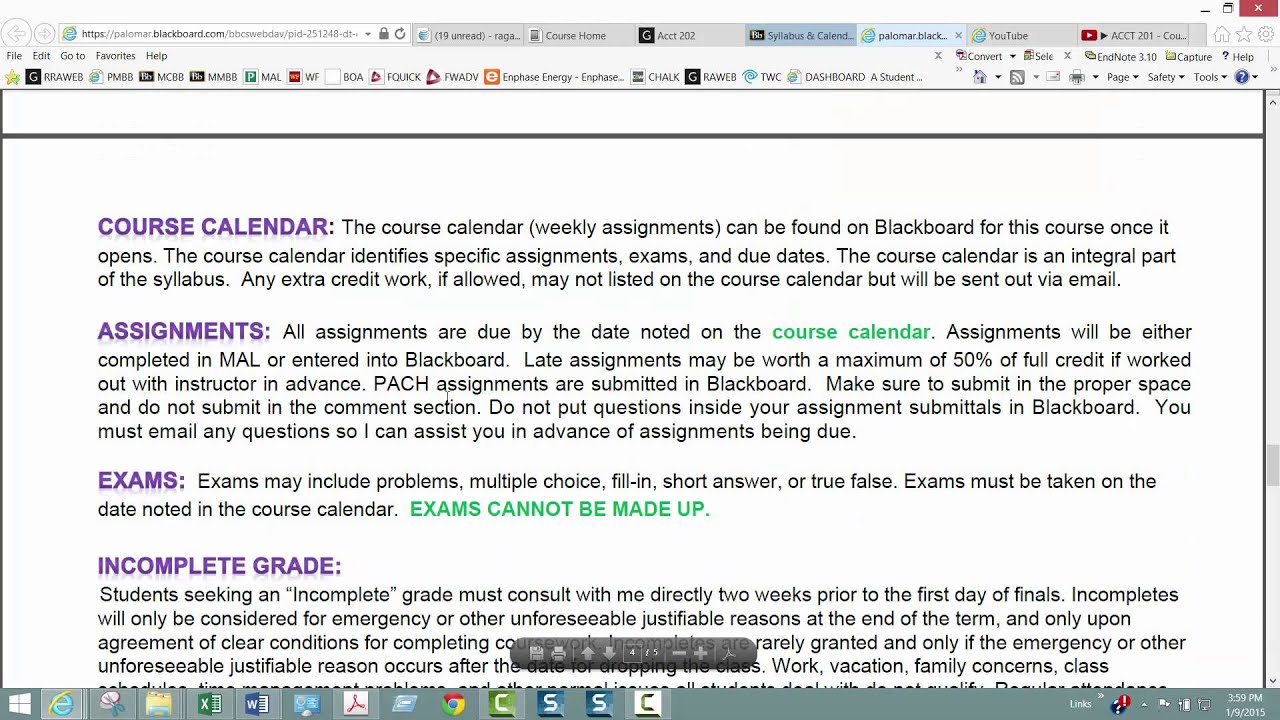Click the EndNote 3.10 toolbar button

[x=1120, y=56]
